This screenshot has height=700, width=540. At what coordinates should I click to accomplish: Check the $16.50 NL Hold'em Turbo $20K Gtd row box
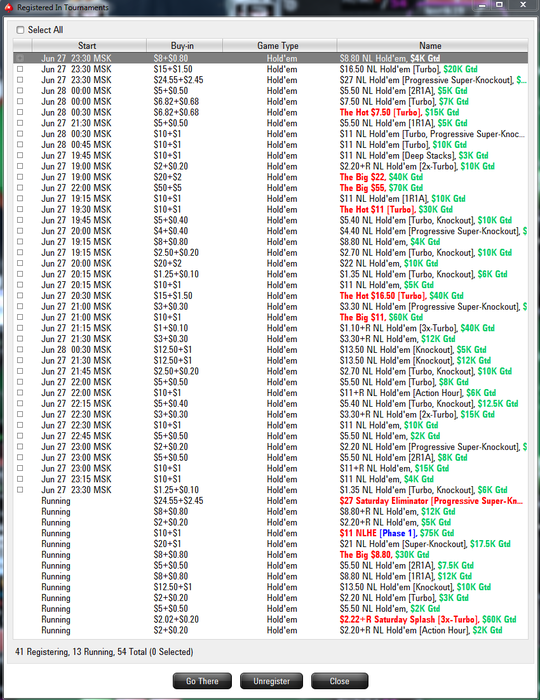(20, 69)
